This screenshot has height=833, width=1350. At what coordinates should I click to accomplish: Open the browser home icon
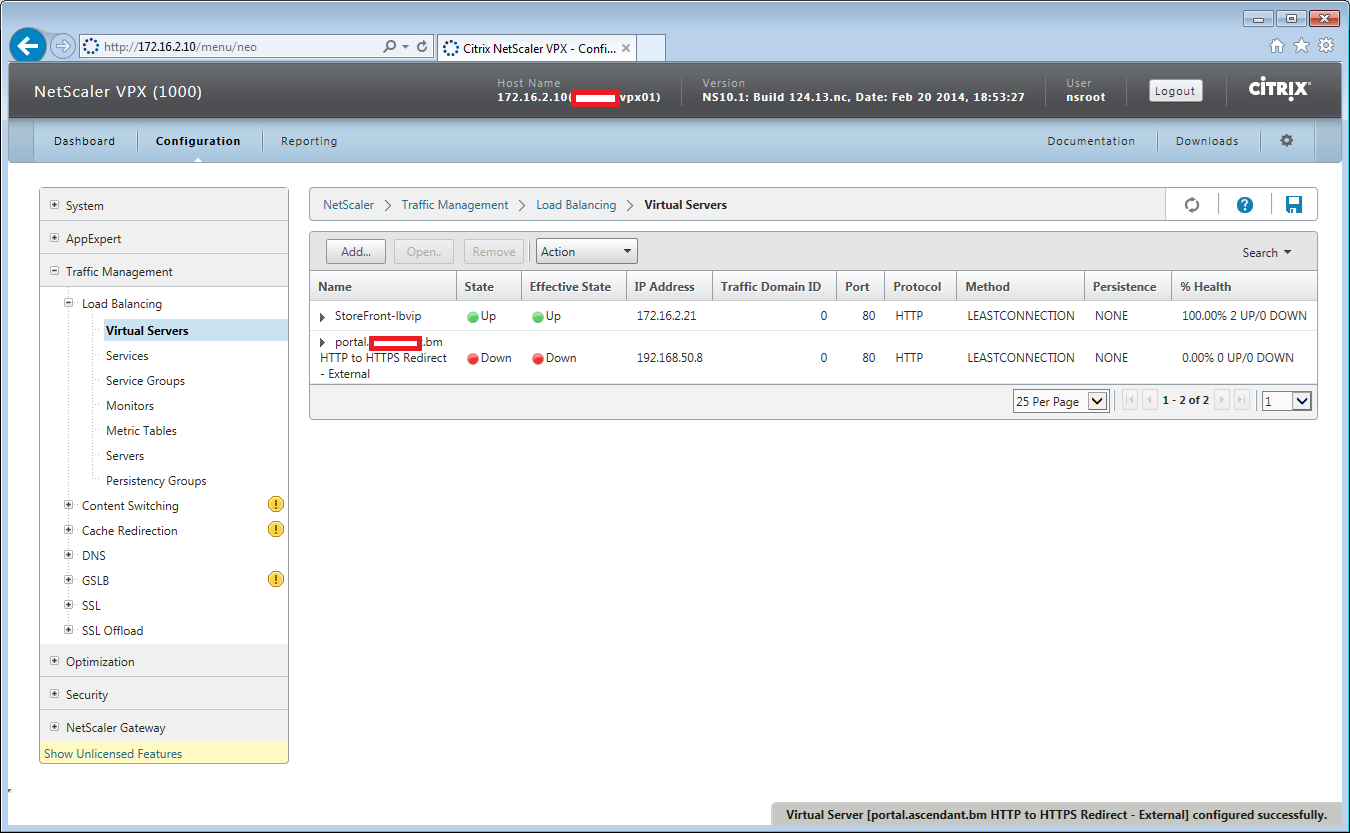[x=1277, y=46]
